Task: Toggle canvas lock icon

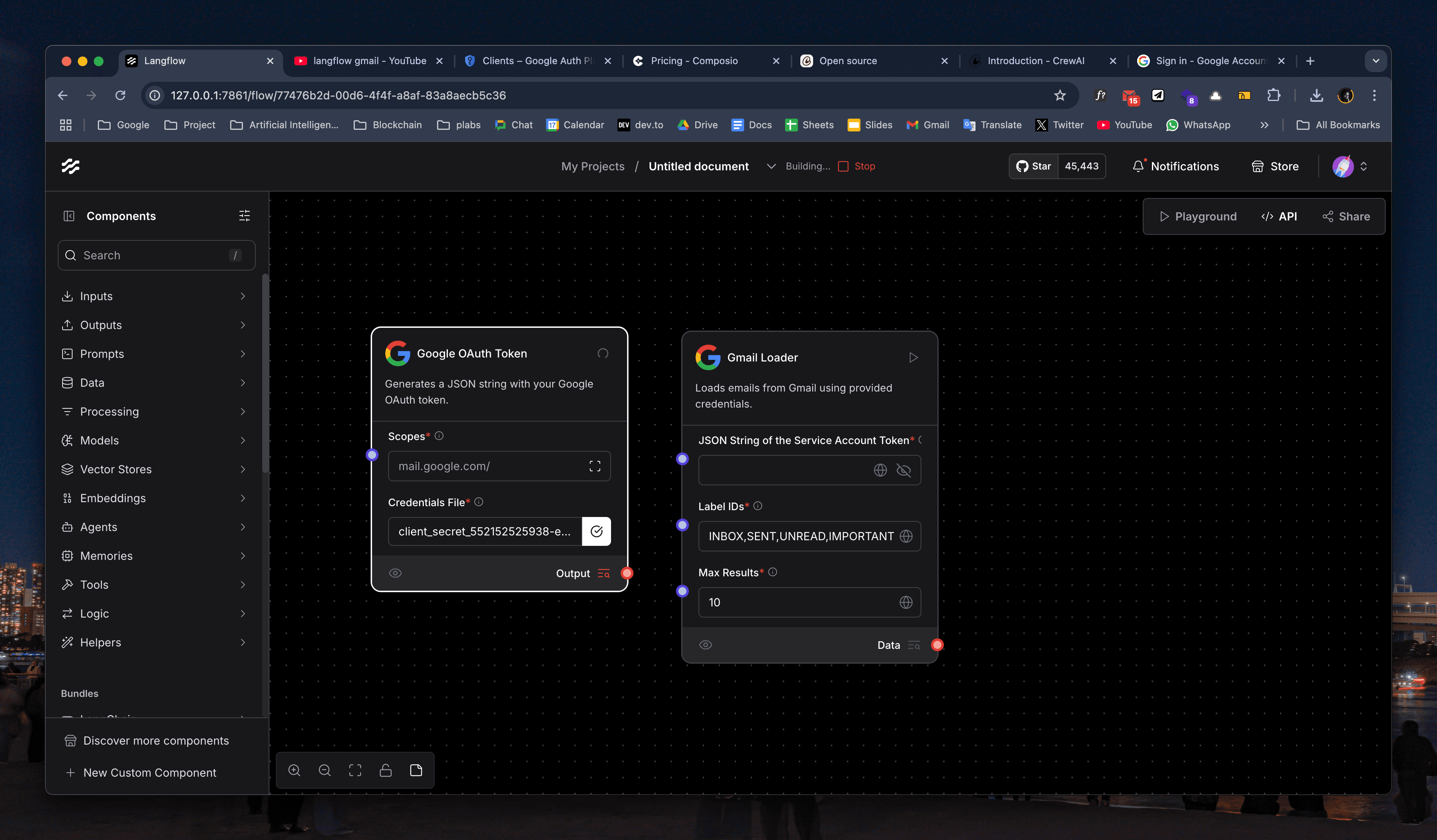Action: click(x=385, y=771)
